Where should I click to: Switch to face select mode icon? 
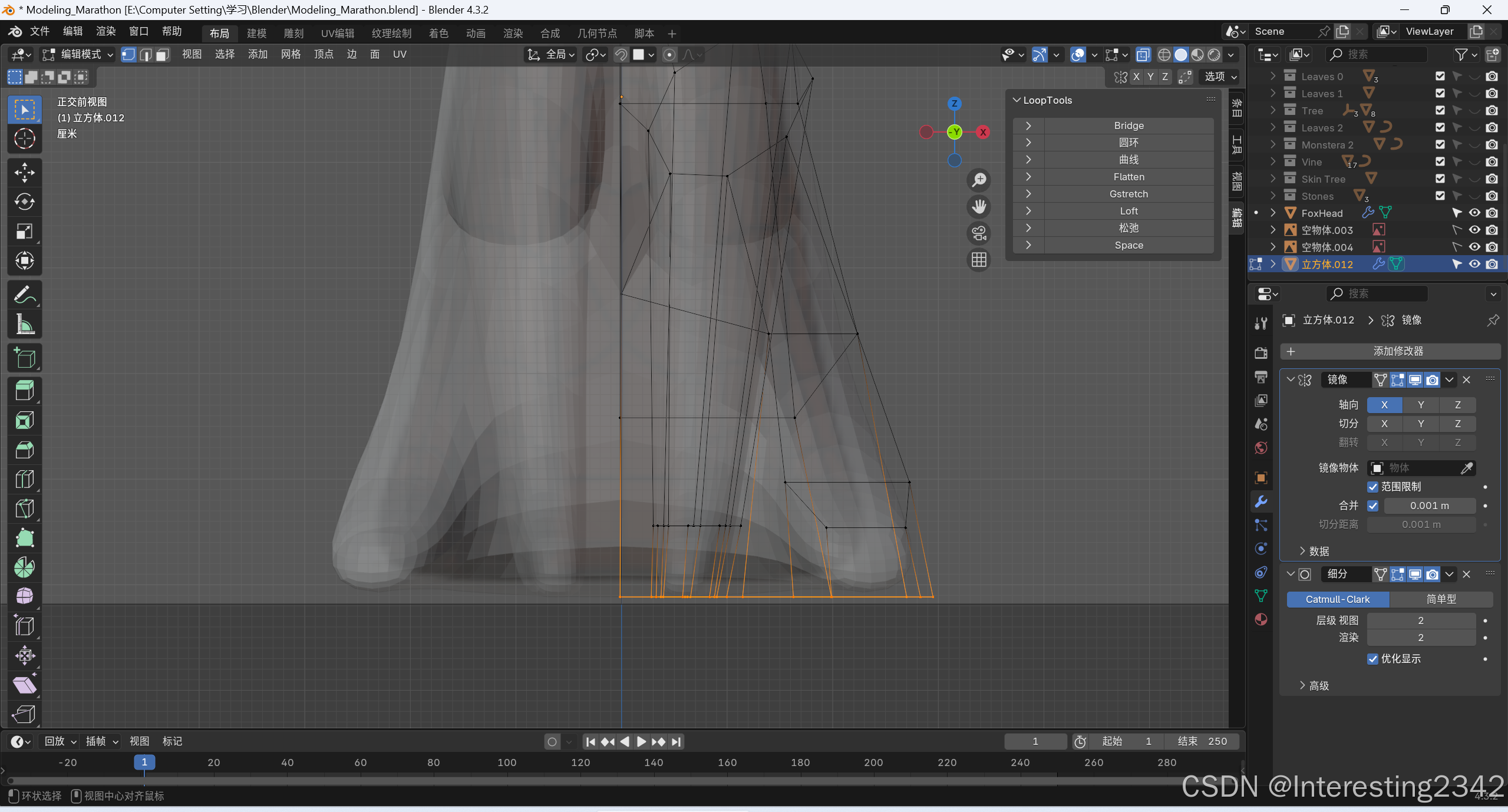pyautogui.click(x=163, y=55)
